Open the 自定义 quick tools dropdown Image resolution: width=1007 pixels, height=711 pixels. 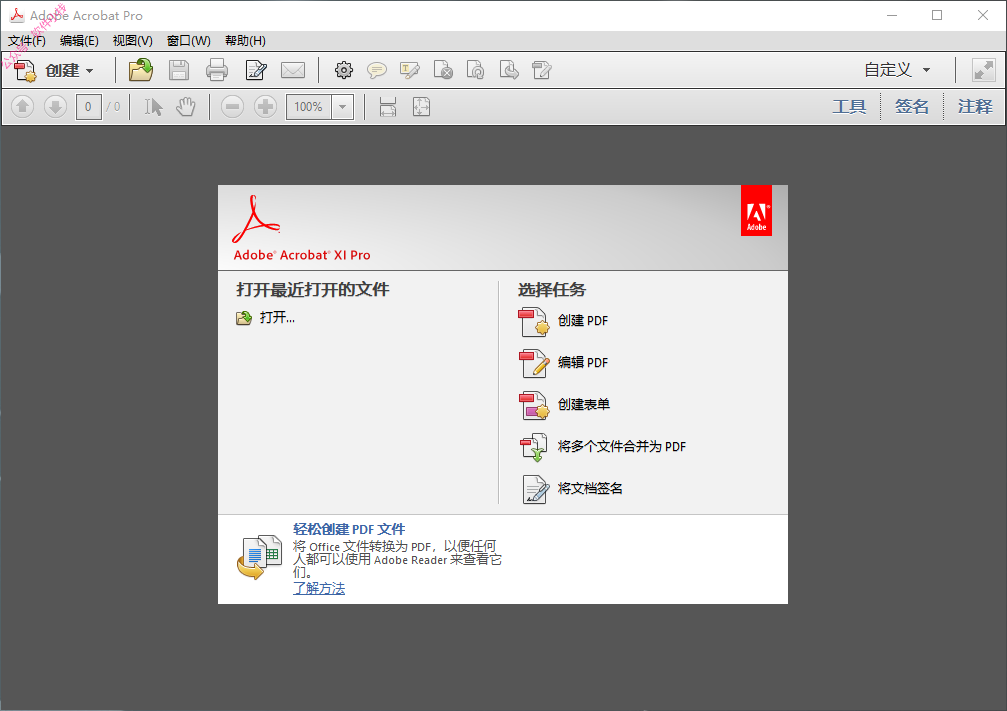[x=897, y=69]
